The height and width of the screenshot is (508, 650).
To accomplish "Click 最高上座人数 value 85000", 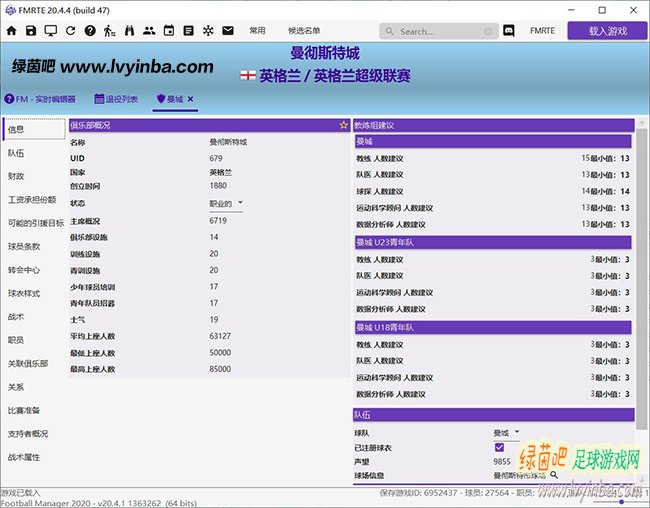I will click(220, 369).
